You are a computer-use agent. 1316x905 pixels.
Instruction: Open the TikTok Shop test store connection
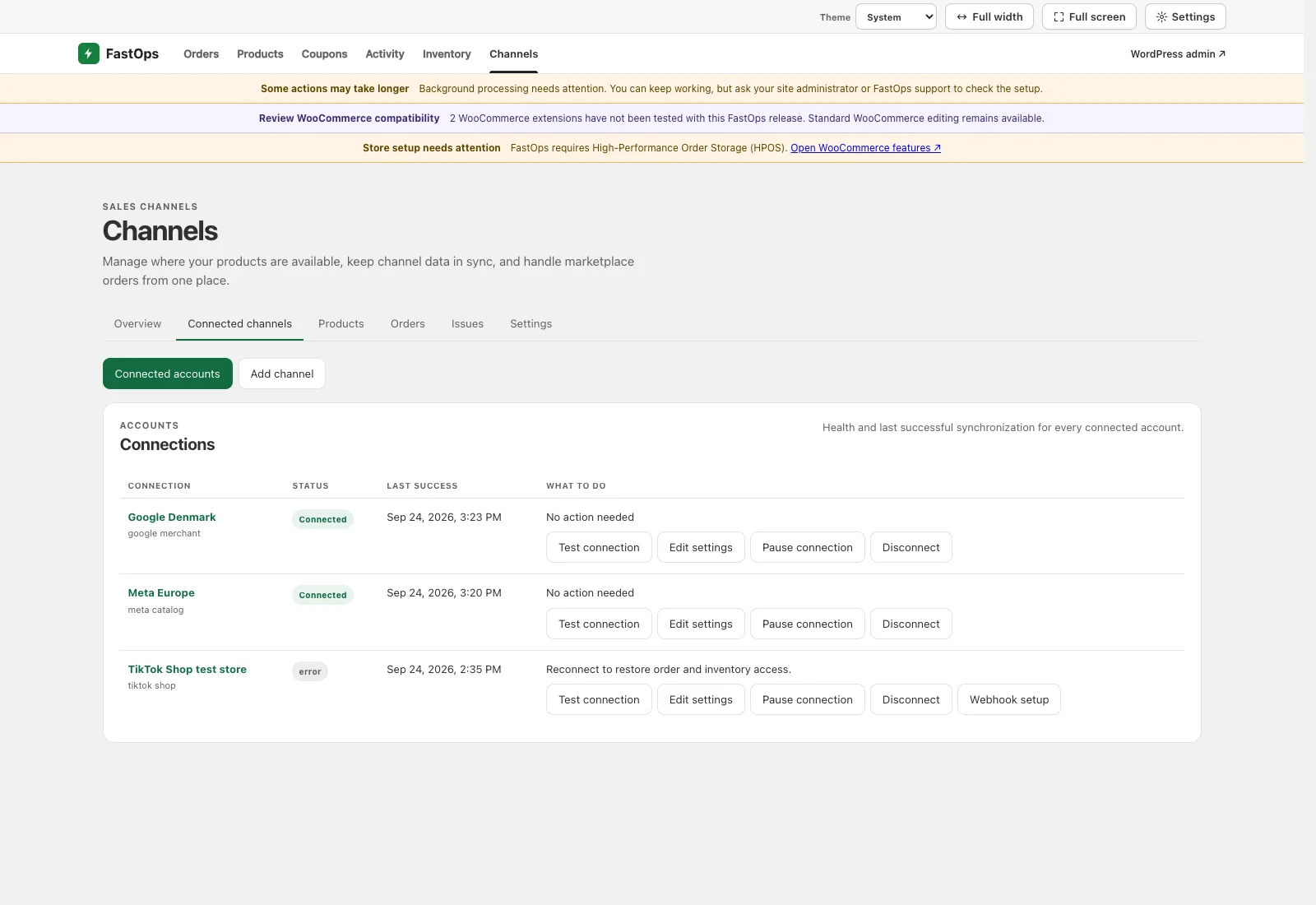[x=187, y=670]
